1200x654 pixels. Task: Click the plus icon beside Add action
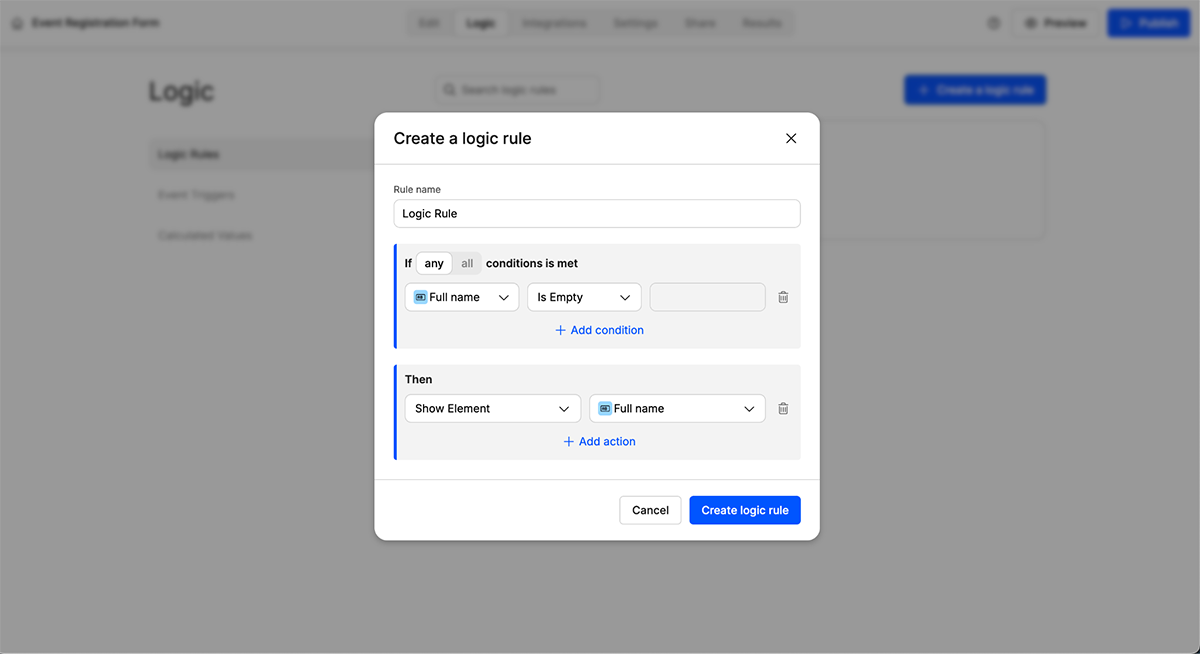tap(568, 442)
